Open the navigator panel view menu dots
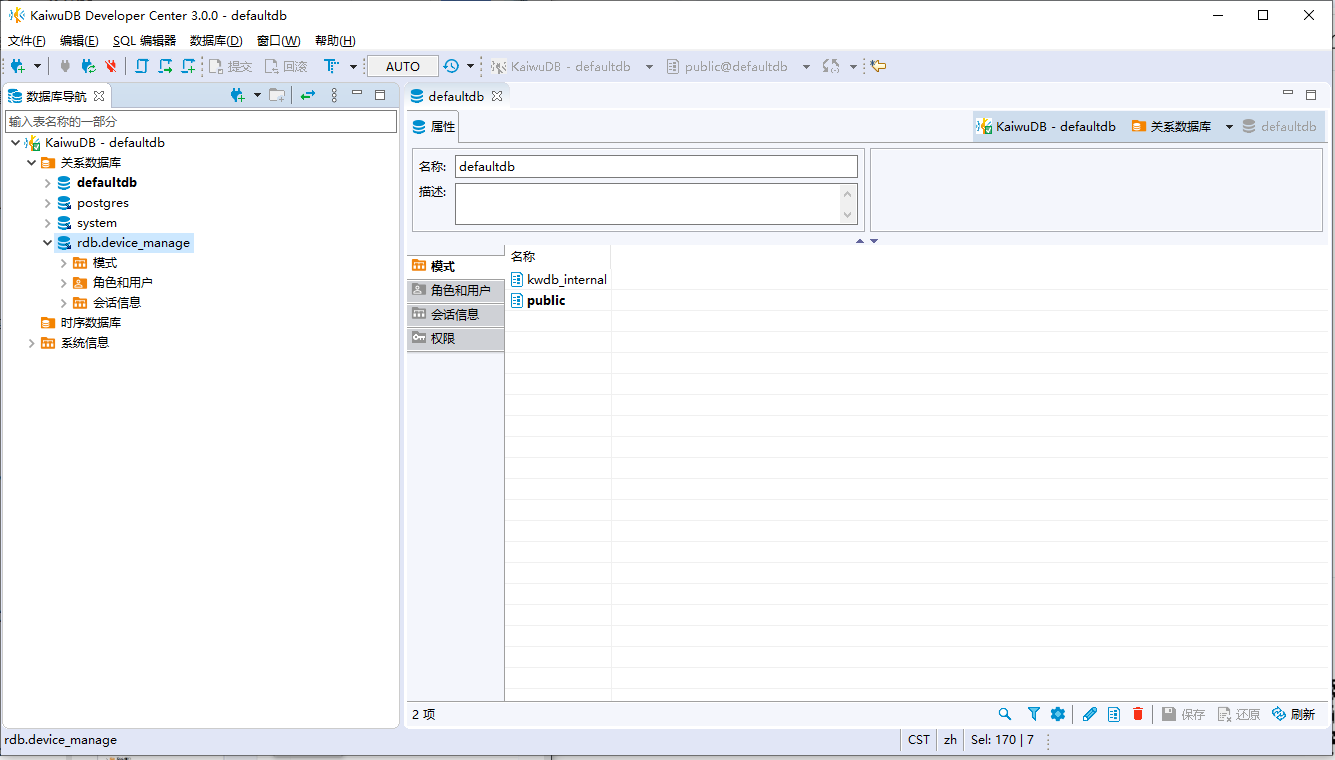 [334, 95]
